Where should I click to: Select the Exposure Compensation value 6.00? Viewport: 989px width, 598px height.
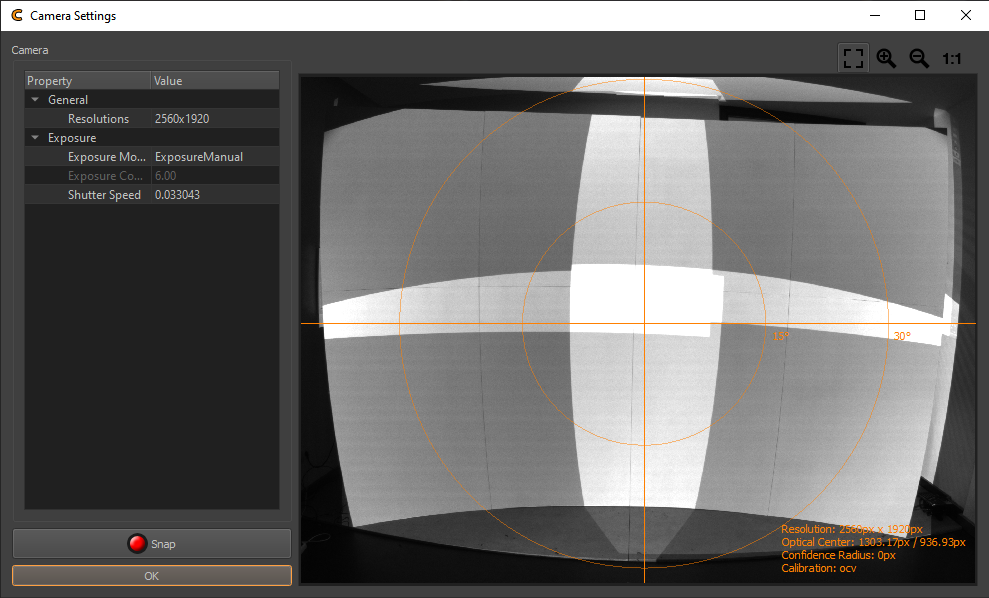point(214,176)
